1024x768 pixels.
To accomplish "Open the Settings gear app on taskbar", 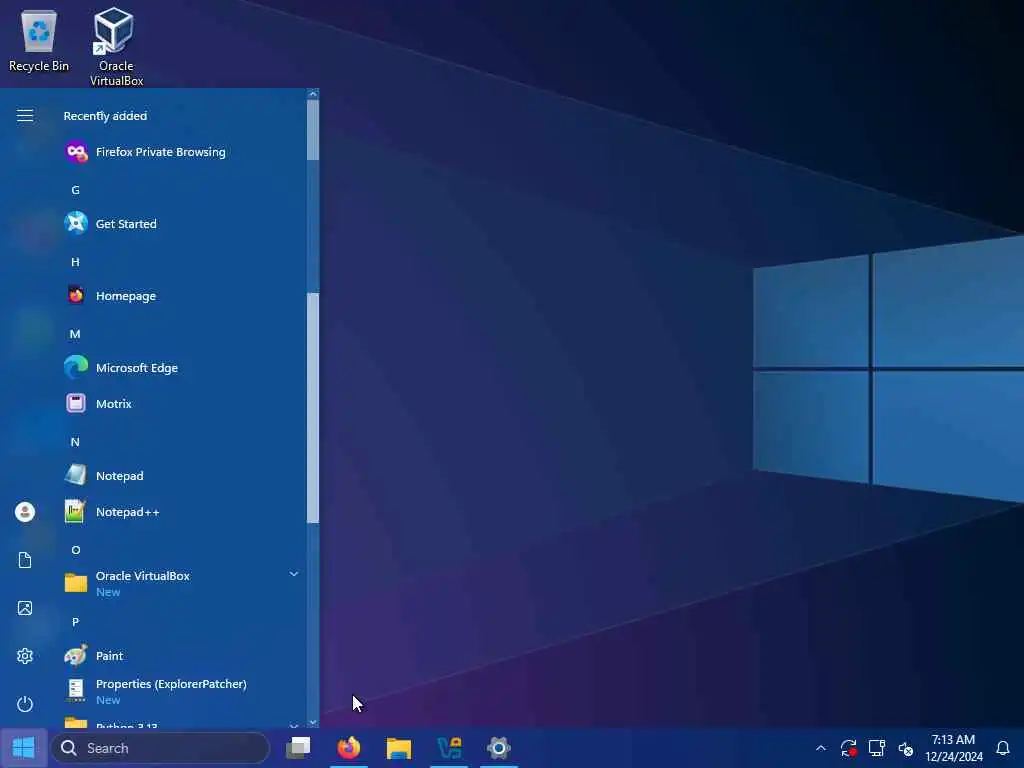I will [x=499, y=748].
